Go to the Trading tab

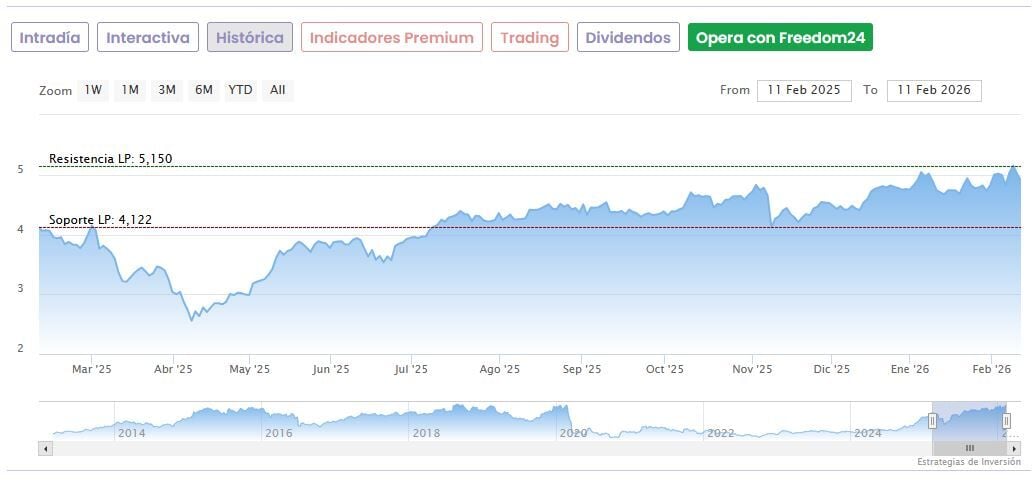(x=530, y=38)
